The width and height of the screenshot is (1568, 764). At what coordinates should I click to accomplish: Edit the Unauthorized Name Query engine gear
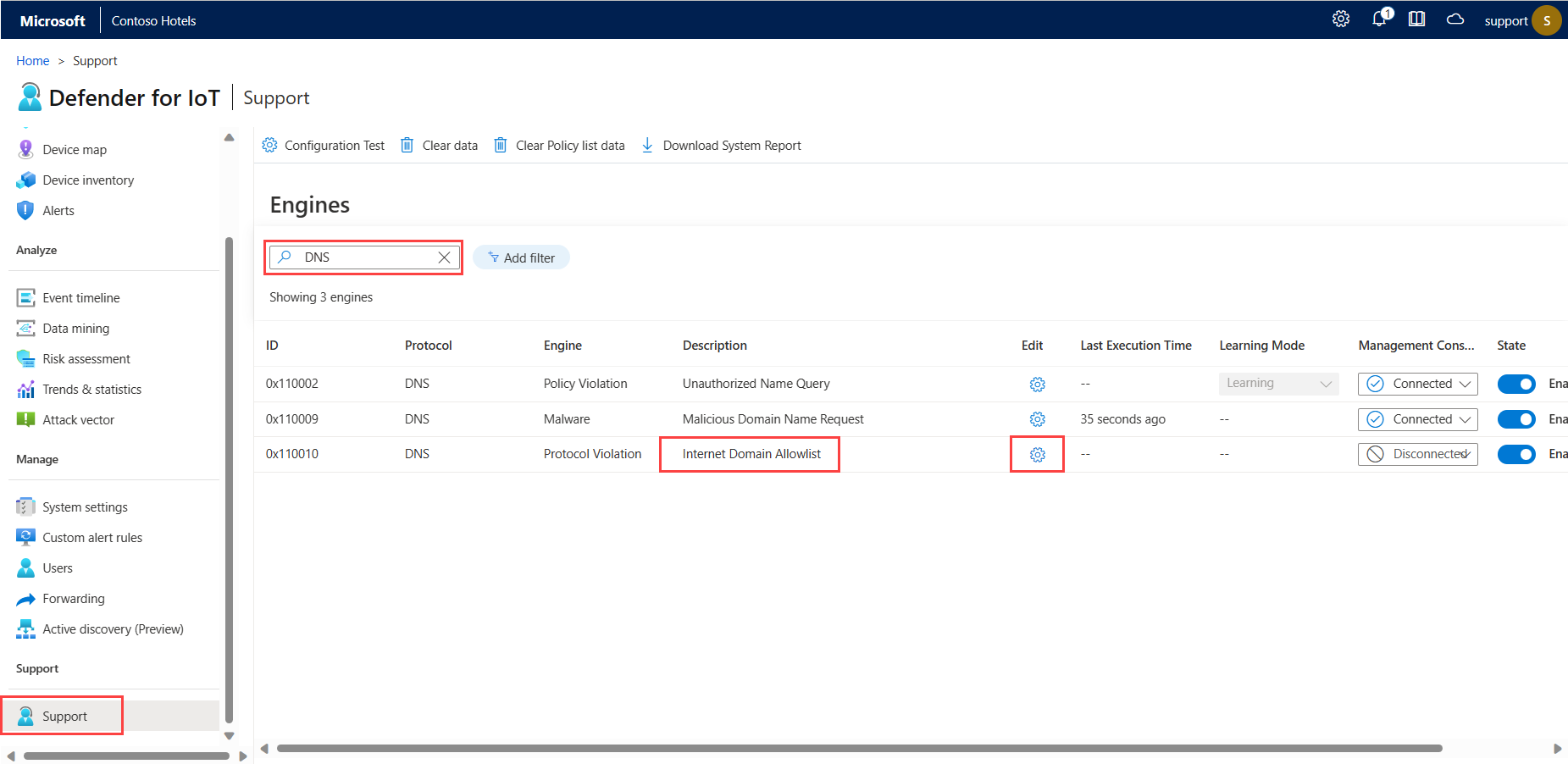[1037, 385]
